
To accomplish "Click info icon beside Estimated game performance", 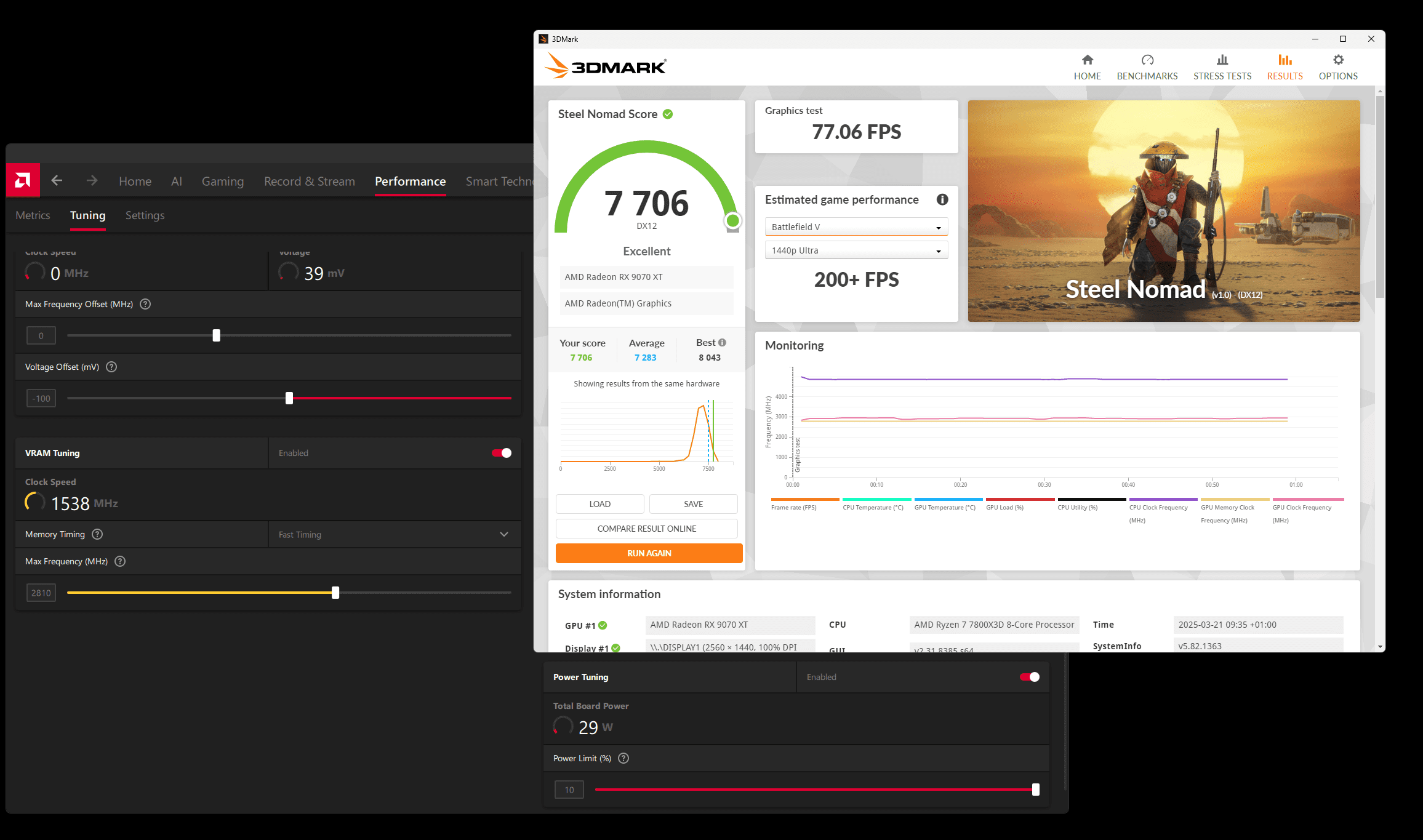I will coord(942,199).
